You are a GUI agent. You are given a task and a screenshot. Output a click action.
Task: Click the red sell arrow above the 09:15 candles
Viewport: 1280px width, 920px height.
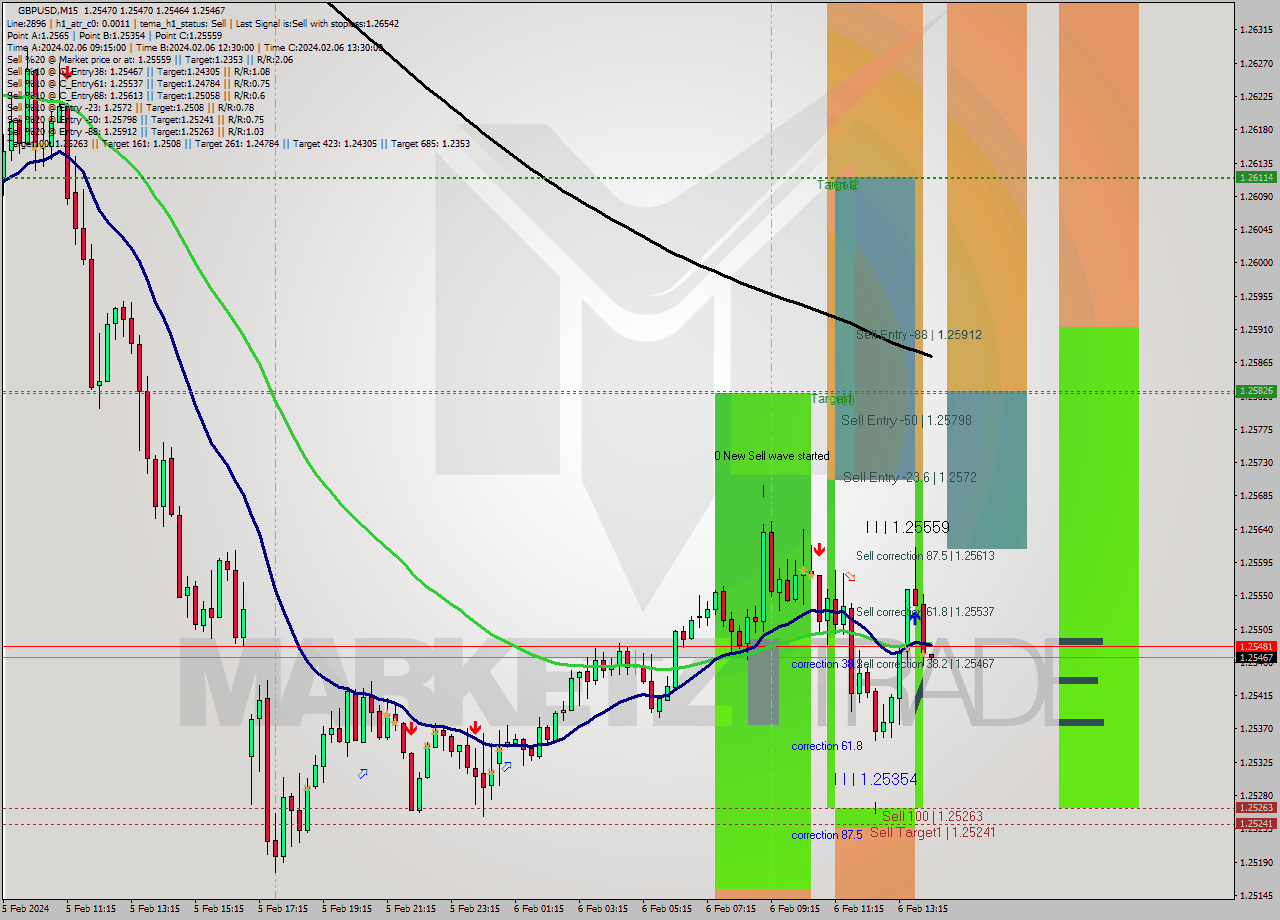(819, 550)
